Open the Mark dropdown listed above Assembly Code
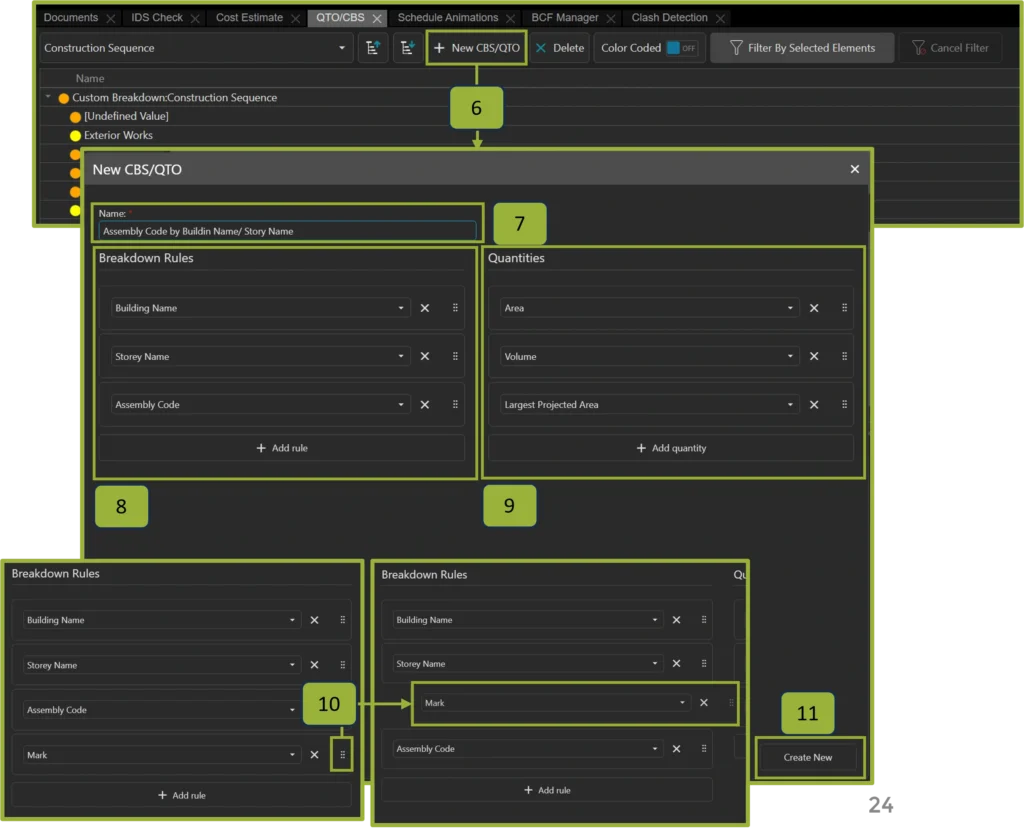The width and height of the screenshot is (1024, 832). pyautogui.click(x=555, y=703)
